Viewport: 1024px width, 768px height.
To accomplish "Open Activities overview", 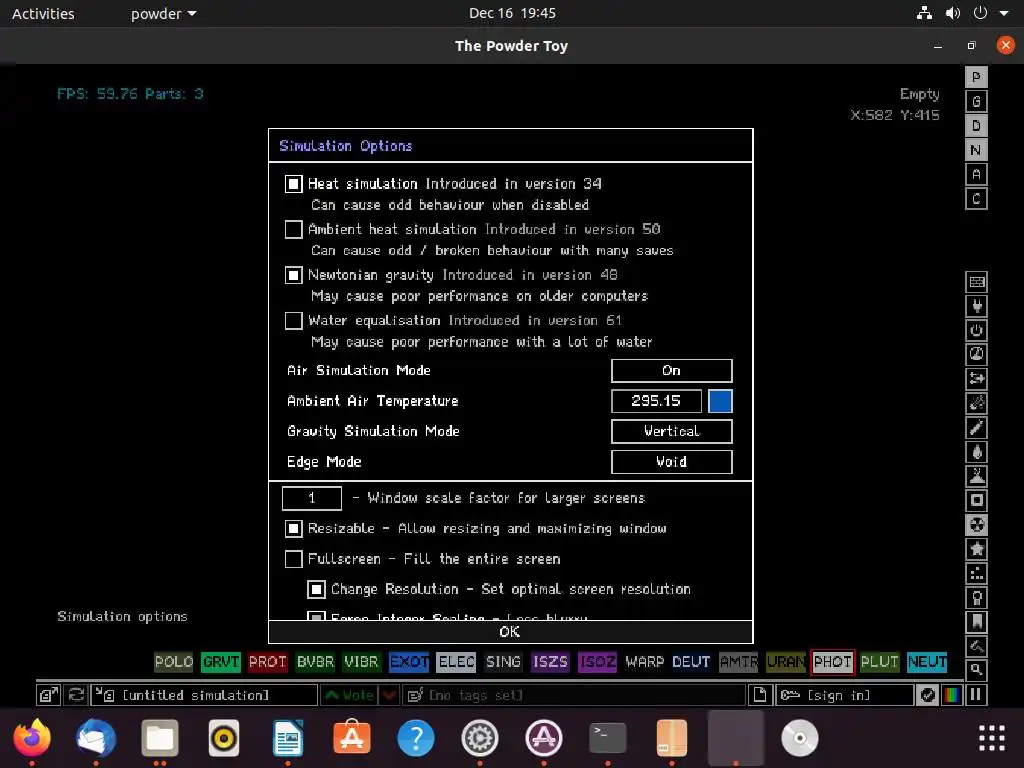I will pos(43,14).
